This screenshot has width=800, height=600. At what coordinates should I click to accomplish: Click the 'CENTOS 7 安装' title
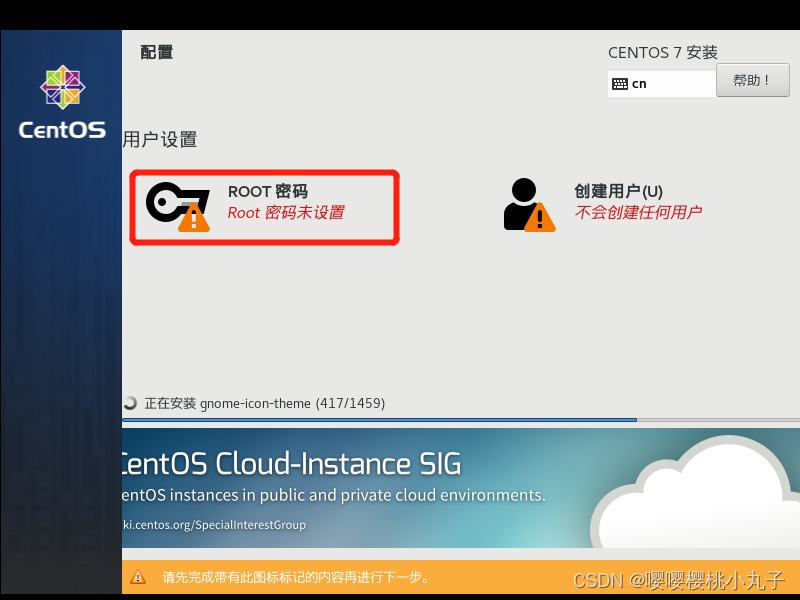(663, 53)
